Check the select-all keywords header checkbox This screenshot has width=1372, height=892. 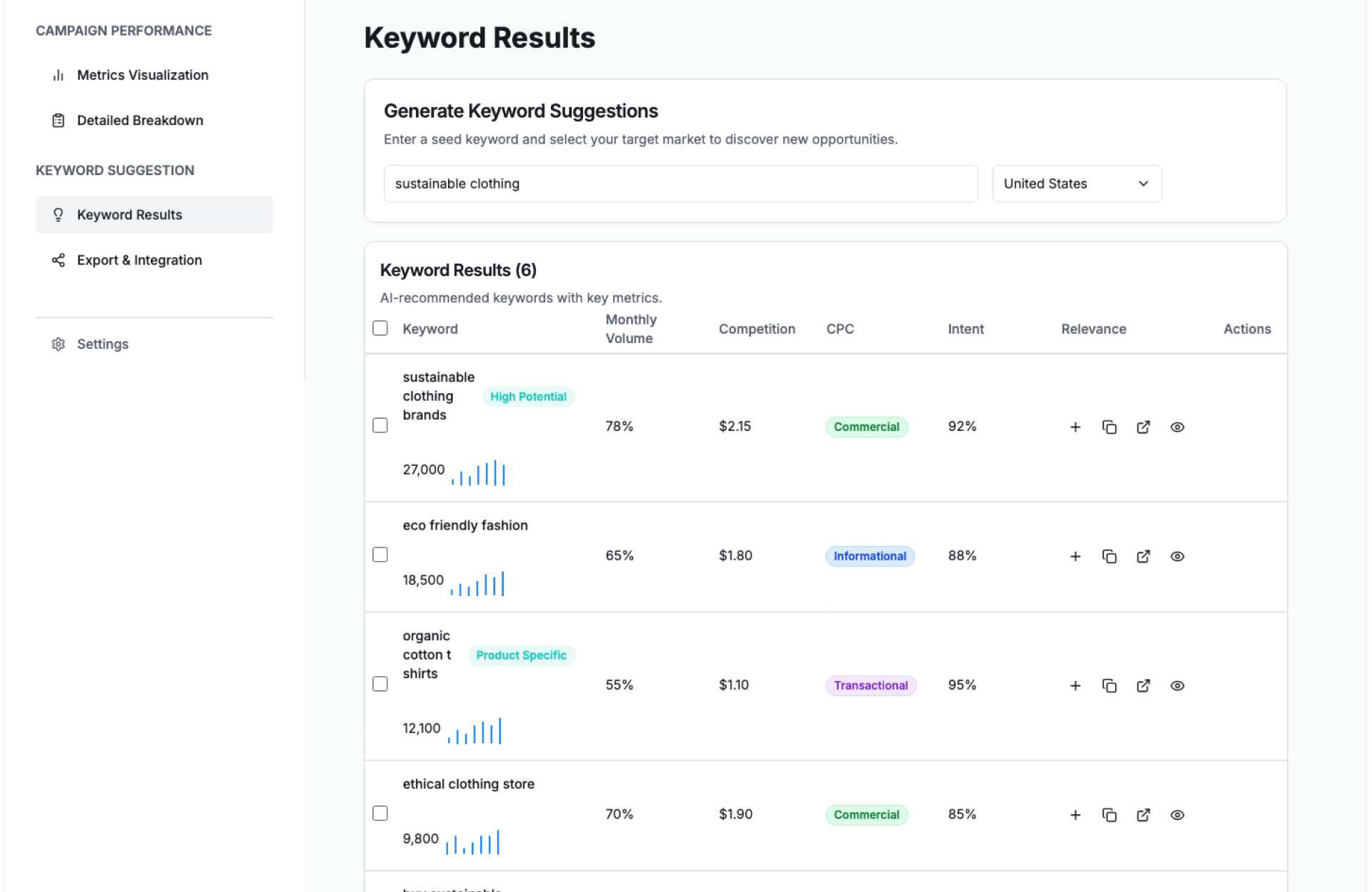click(x=380, y=328)
